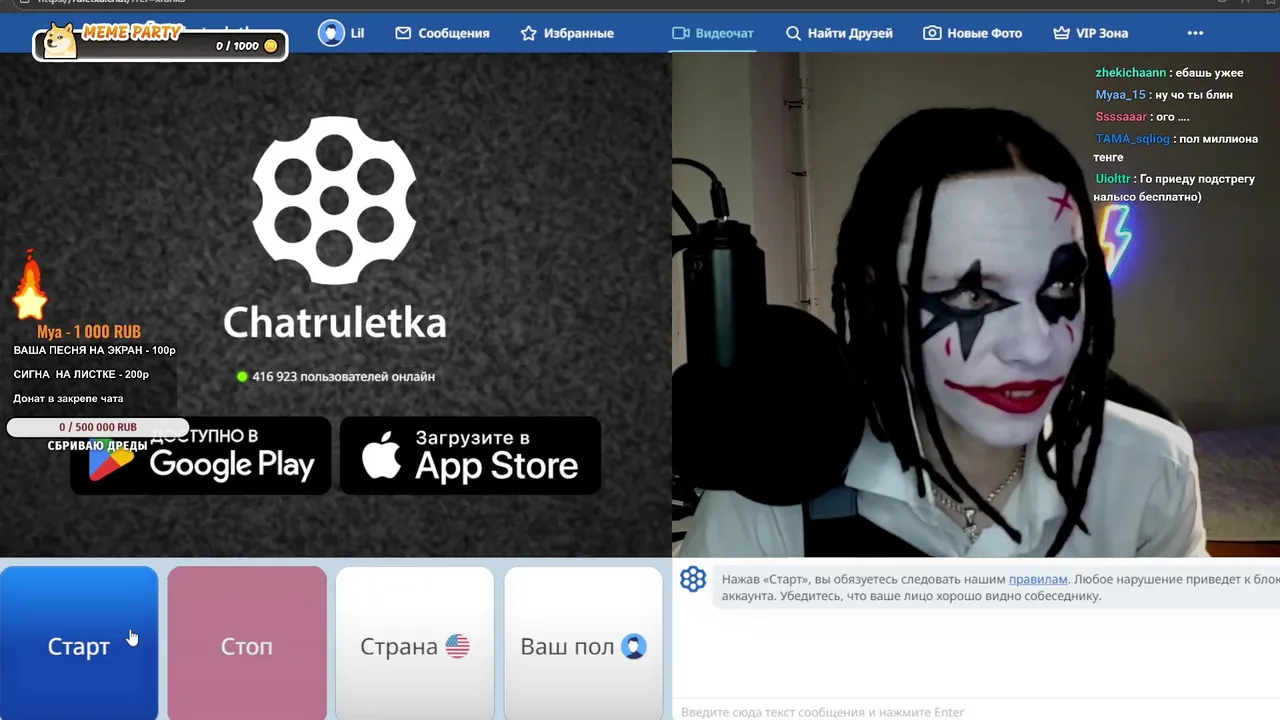The image size is (1280, 720).
Task: Click the envelope messages icon
Action: pyautogui.click(x=403, y=33)
